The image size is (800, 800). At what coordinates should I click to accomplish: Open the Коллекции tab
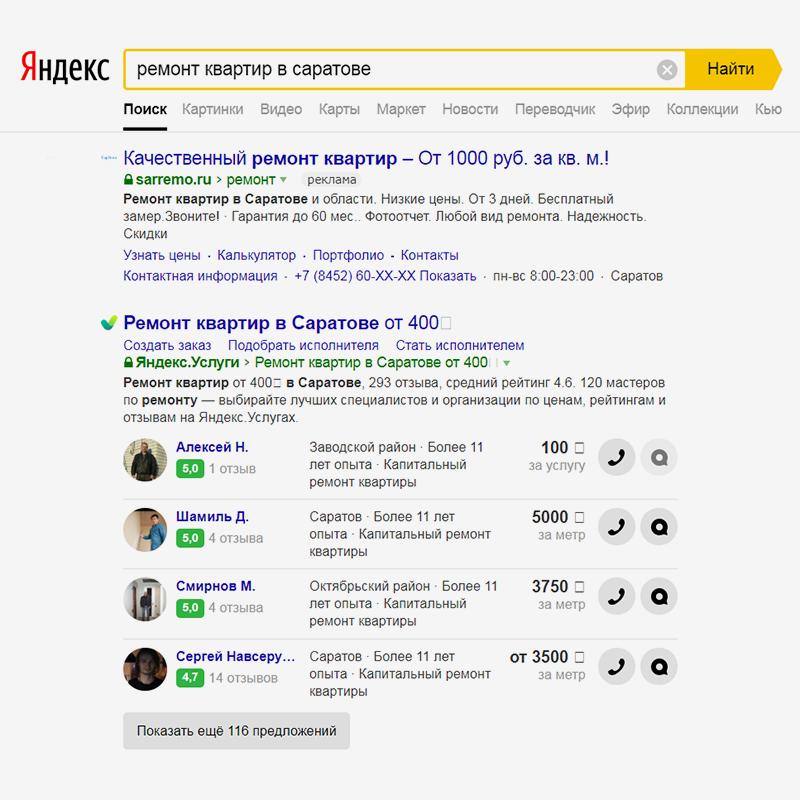coord(702,109)
